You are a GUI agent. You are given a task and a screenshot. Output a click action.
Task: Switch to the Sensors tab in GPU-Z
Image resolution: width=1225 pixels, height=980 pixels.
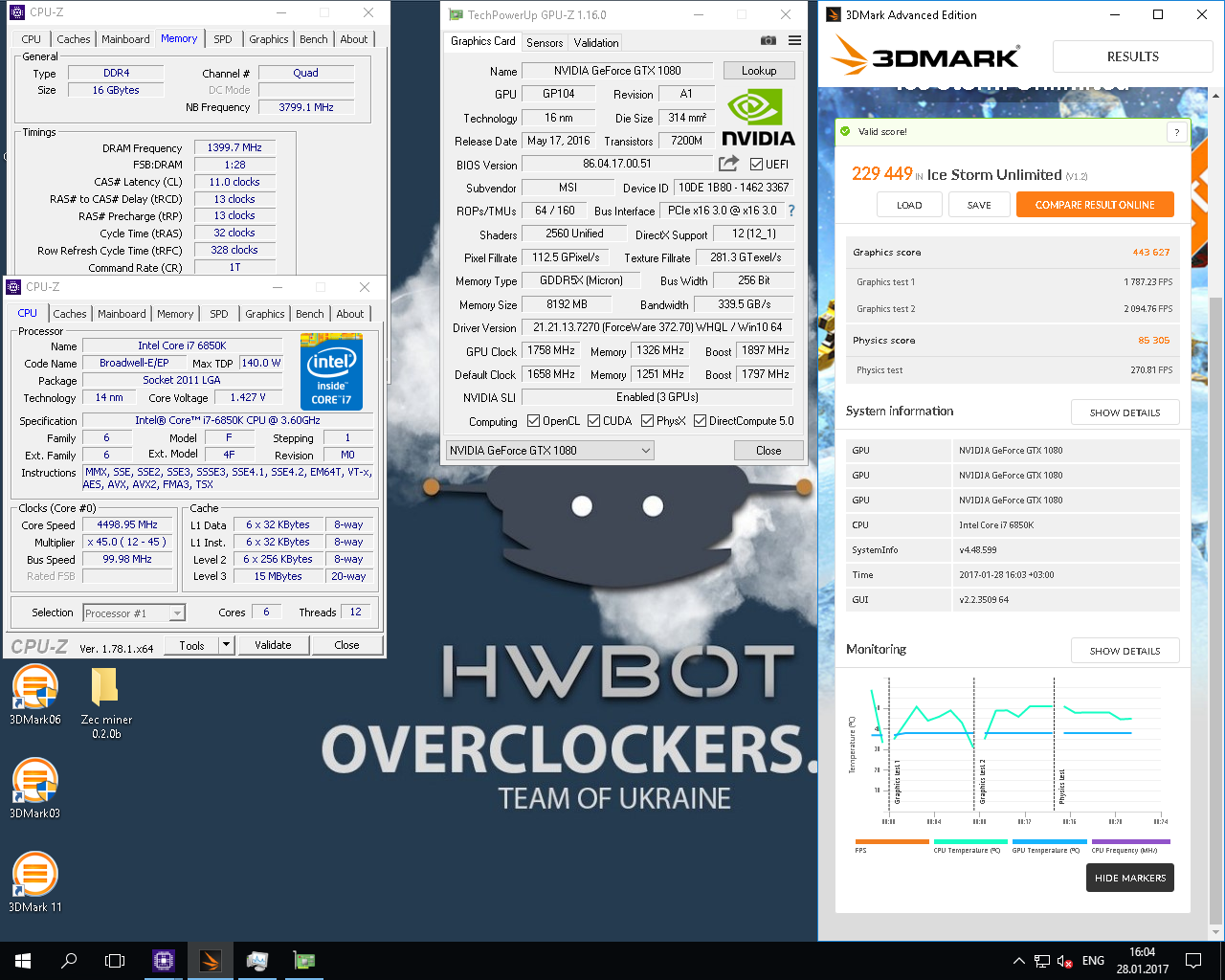tap(545, 42)
